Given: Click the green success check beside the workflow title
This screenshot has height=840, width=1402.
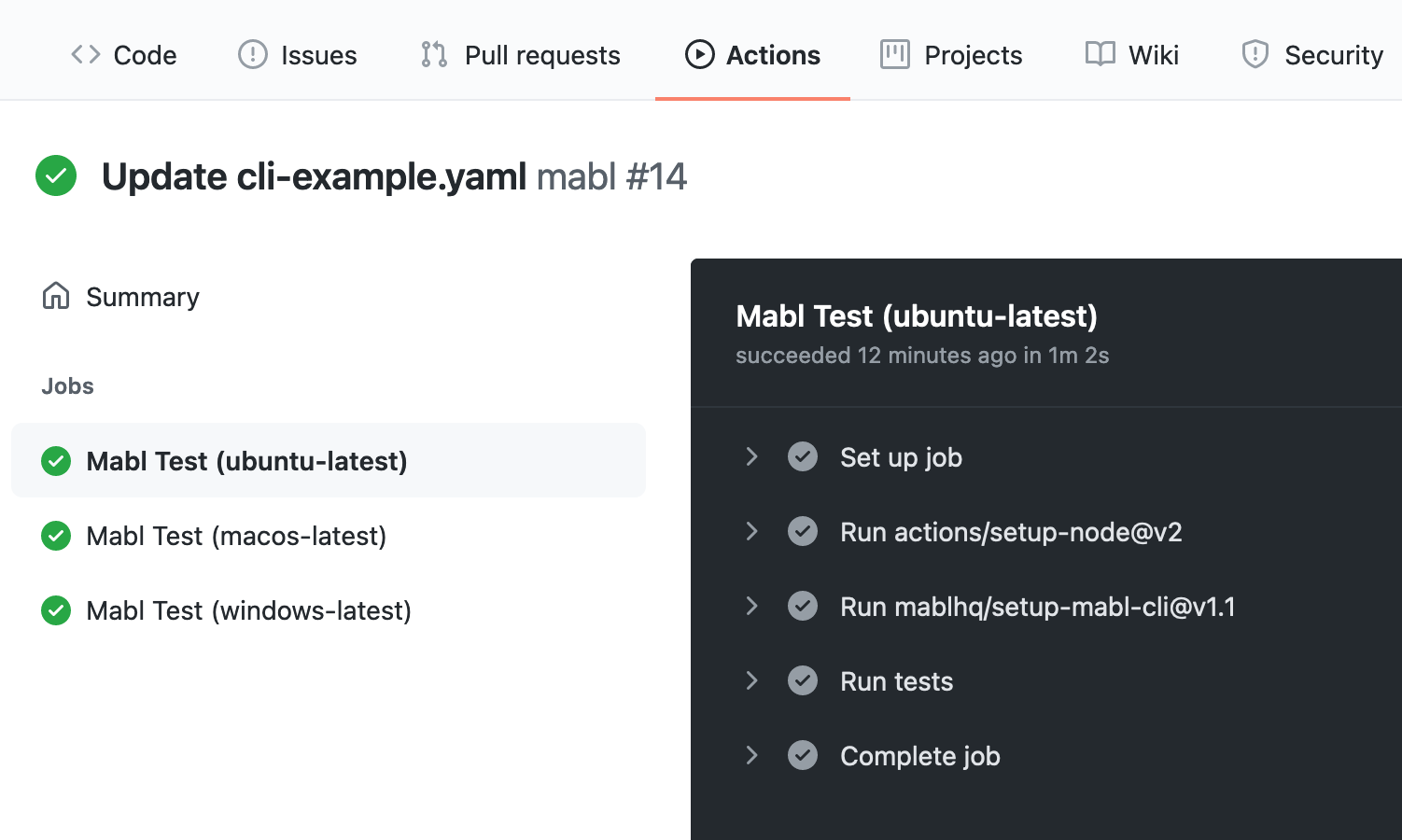Looking at the screenshot, I should point(56,175).
